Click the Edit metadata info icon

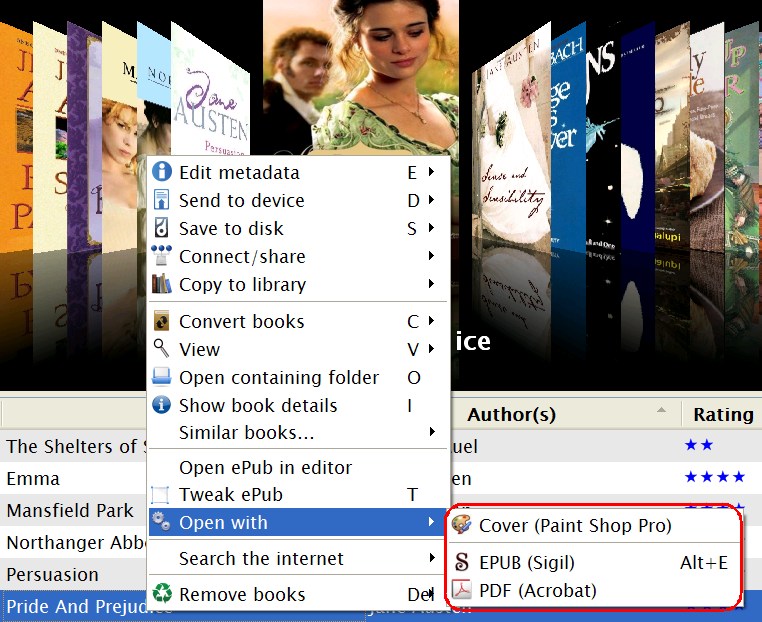coord(161,172)
